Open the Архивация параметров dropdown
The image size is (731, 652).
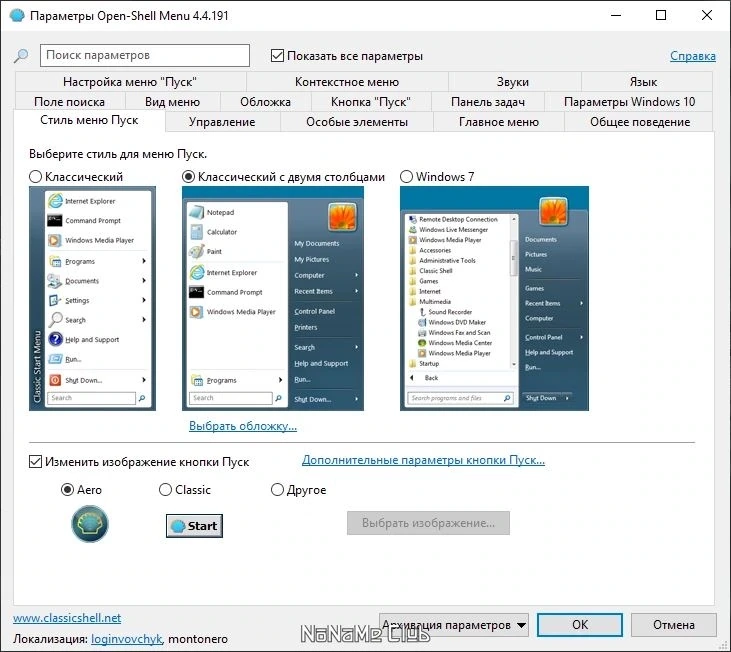(454, 625)
